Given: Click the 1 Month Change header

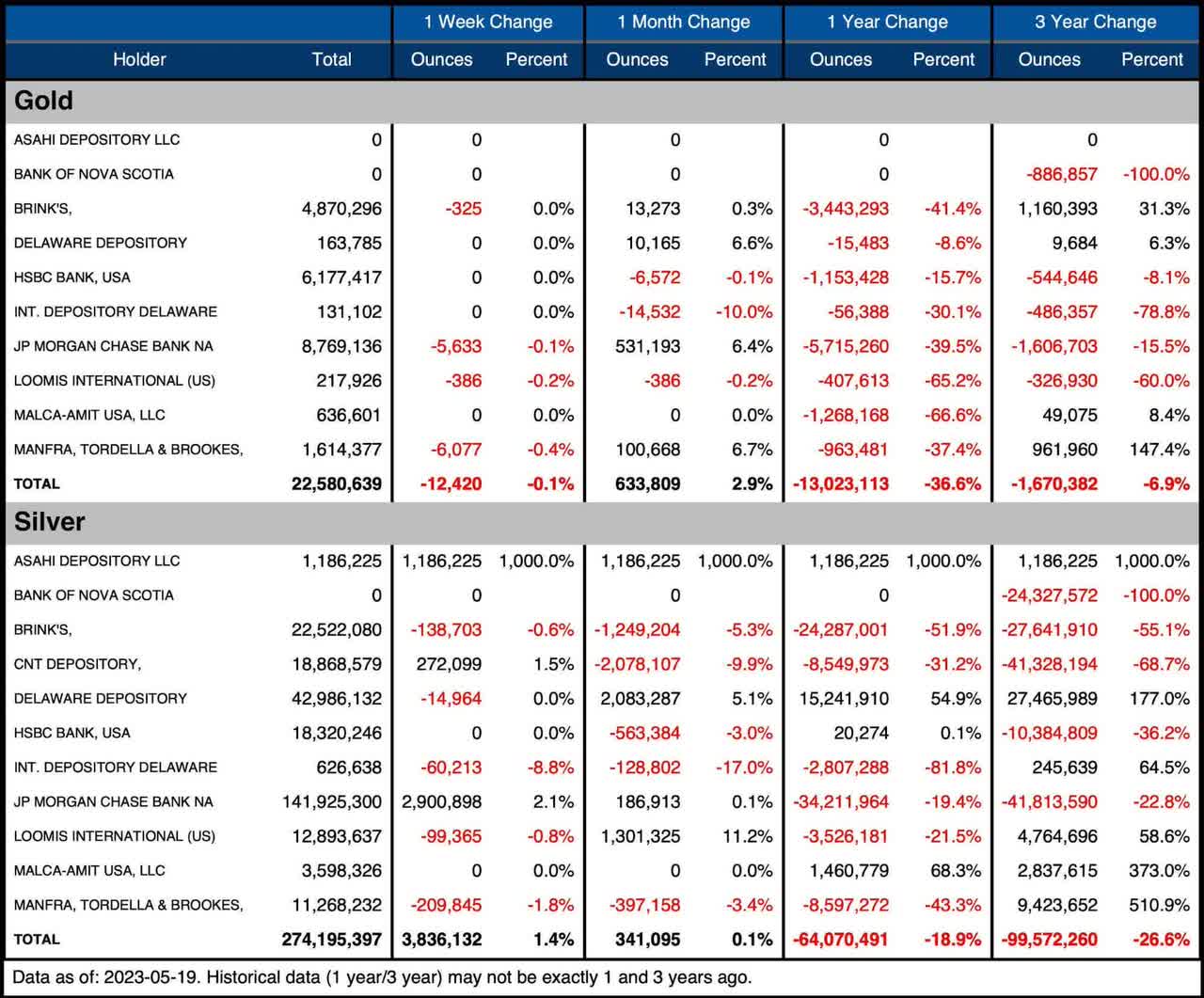Looking at the screenshot, I should click(684, 21).
